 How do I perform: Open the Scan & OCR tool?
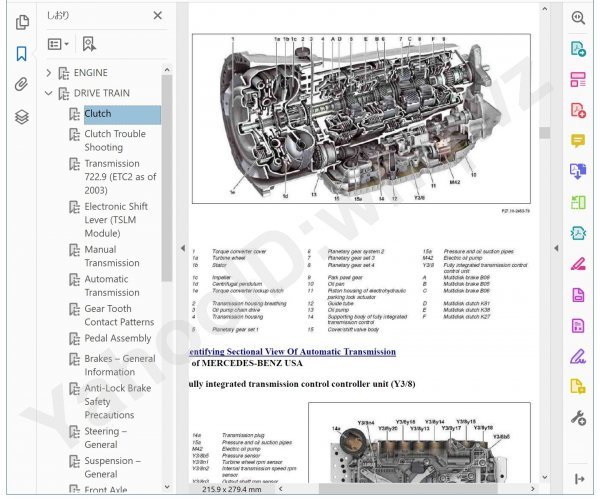tap(578, 233)
